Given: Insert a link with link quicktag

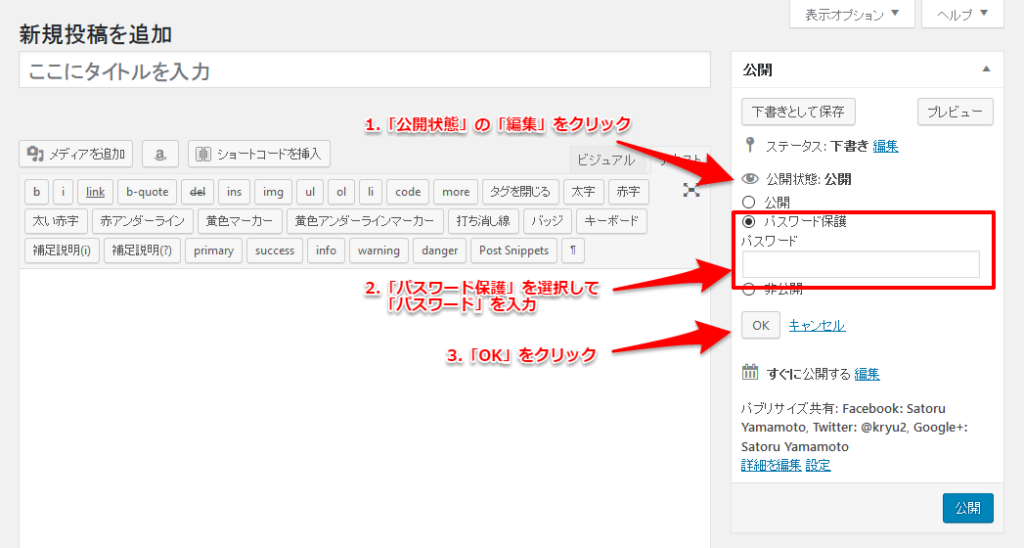Looking at the screenshot, I should tap(95, 192).
